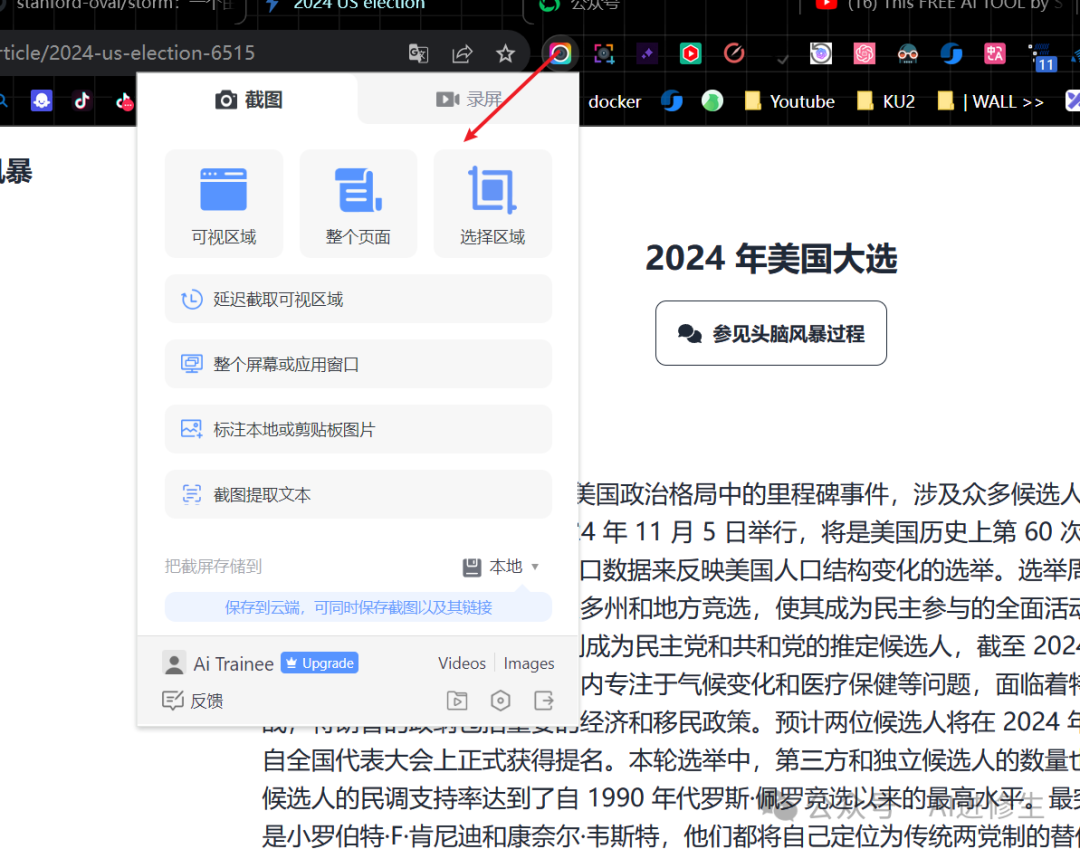
Task: Click the extension icon with badge 11
Action: (1041, 56)
